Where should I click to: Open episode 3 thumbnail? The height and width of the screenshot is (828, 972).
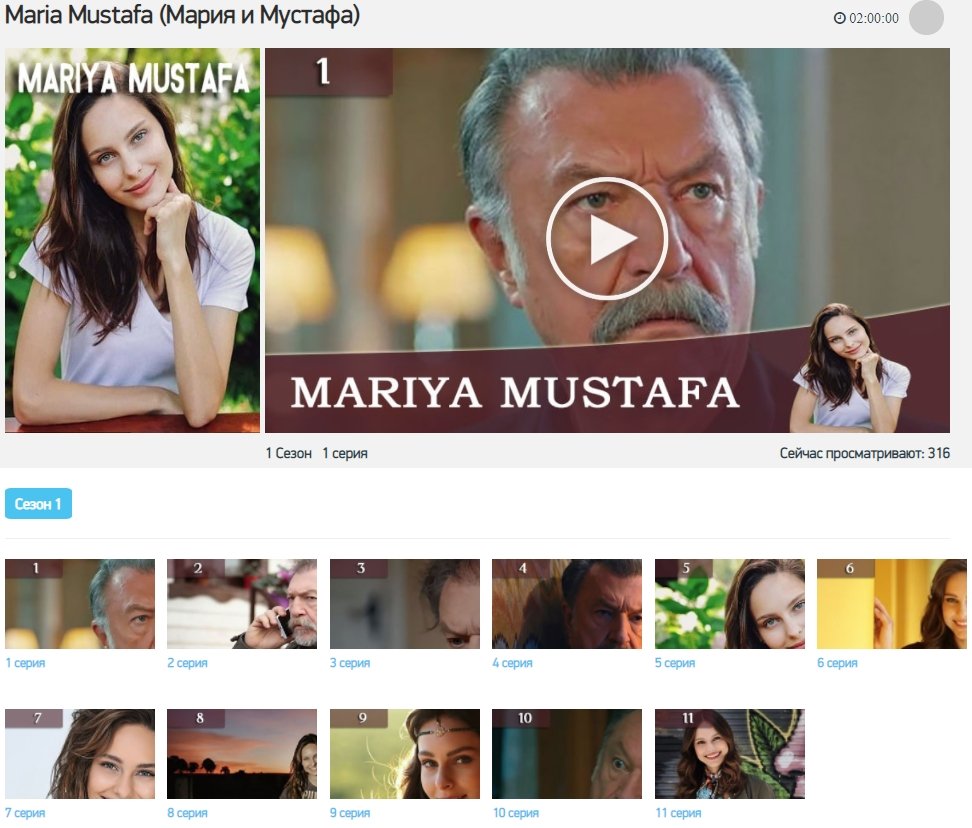405,604
